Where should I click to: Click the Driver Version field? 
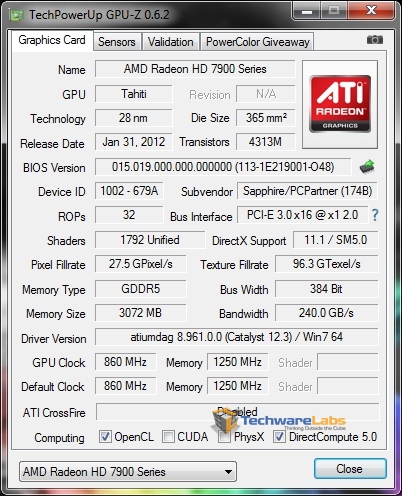237,337
